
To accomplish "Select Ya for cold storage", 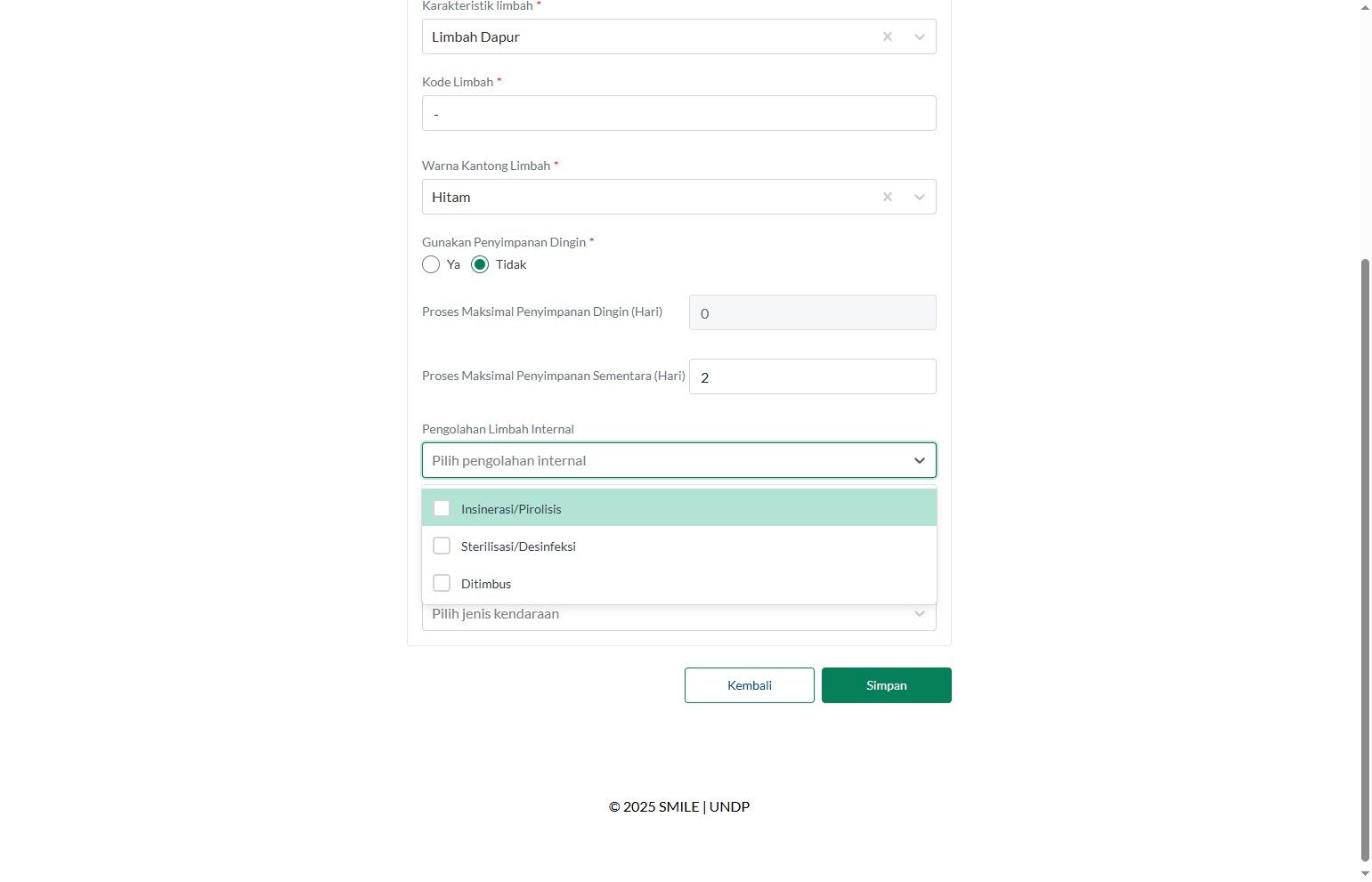I will click(431, 264).
